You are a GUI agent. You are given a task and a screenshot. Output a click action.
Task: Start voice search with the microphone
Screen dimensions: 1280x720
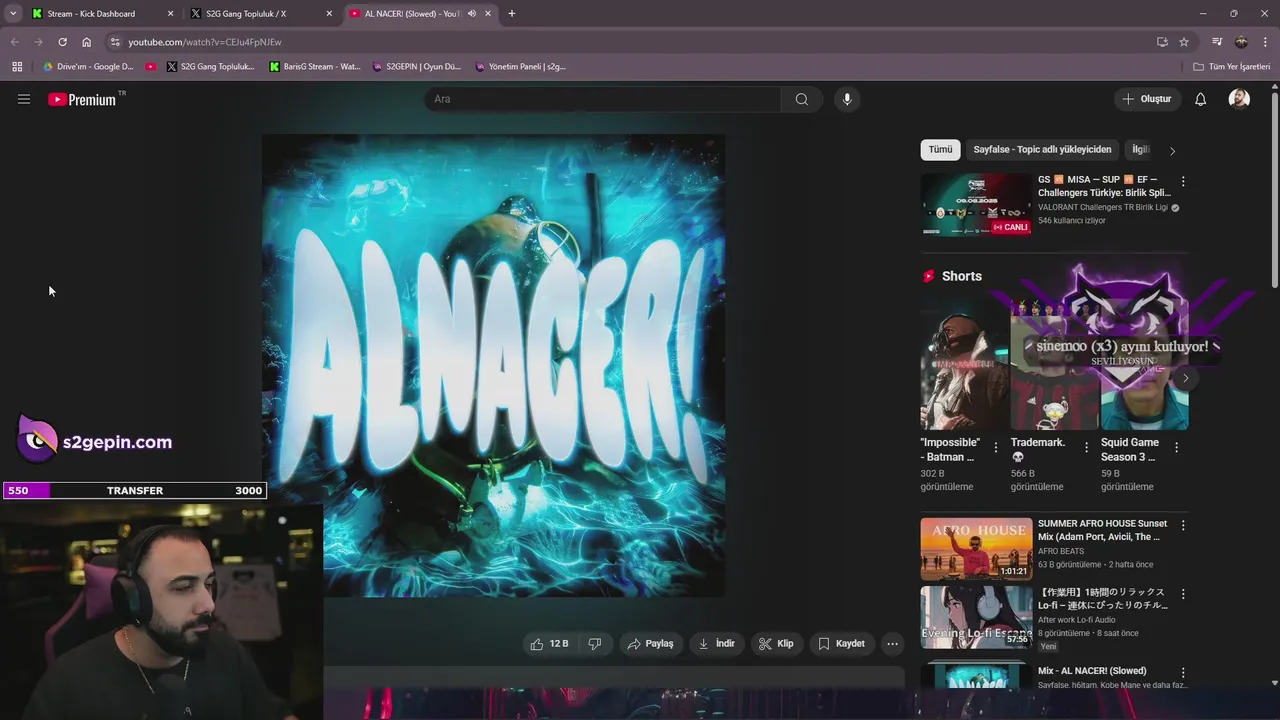[x=847, y=99]
